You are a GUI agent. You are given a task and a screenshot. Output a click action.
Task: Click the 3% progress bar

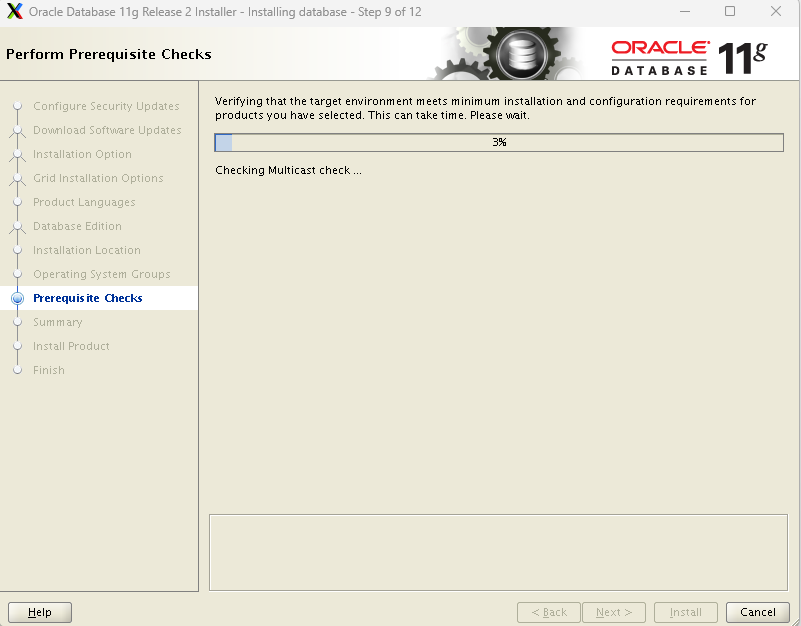click(499, 142)
